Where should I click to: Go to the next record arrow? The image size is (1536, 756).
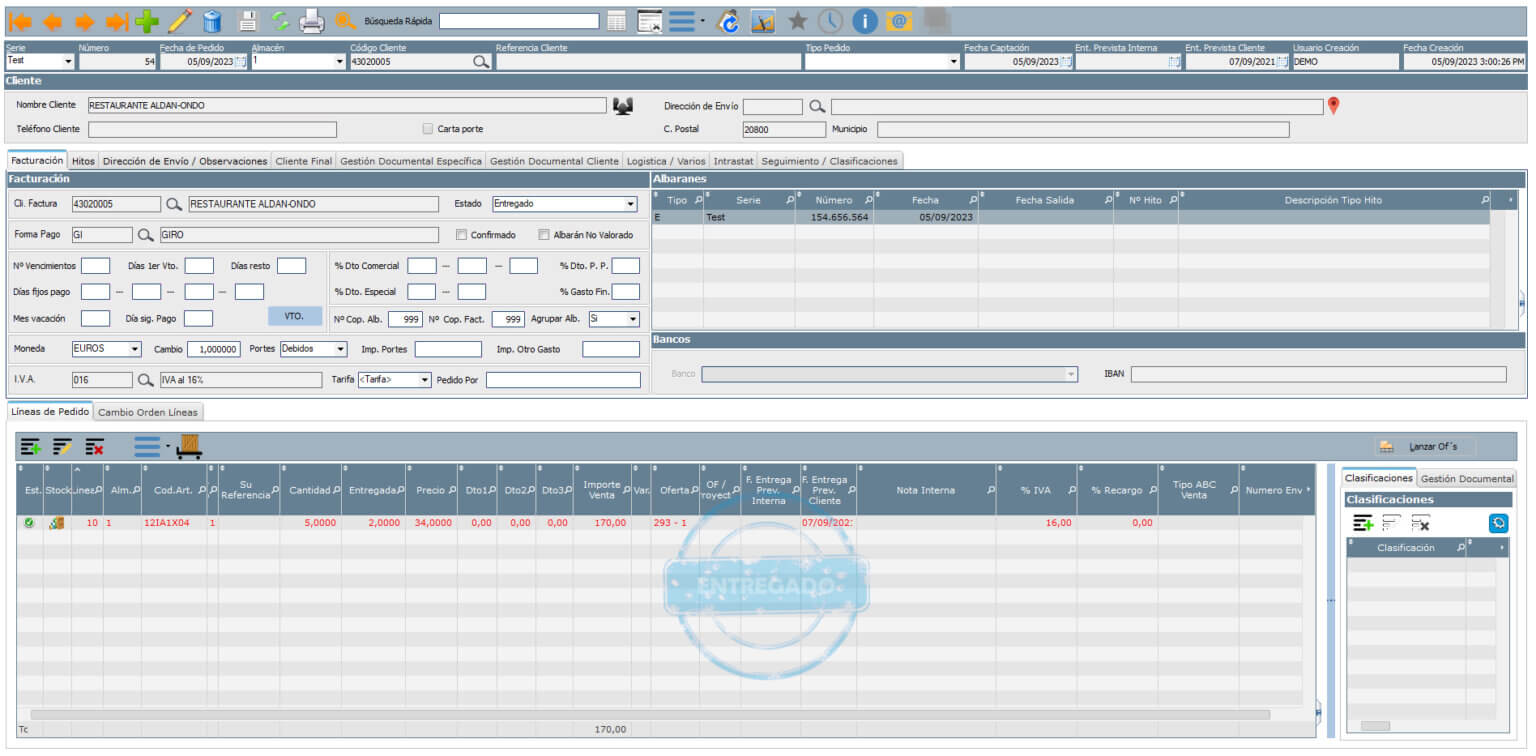[x=85, y=20]
